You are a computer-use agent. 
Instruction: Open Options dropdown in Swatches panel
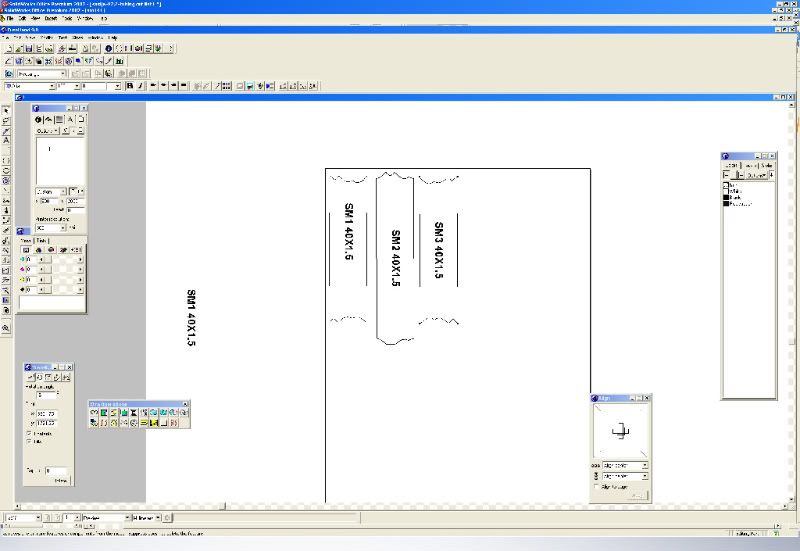(x=757, y=175)
